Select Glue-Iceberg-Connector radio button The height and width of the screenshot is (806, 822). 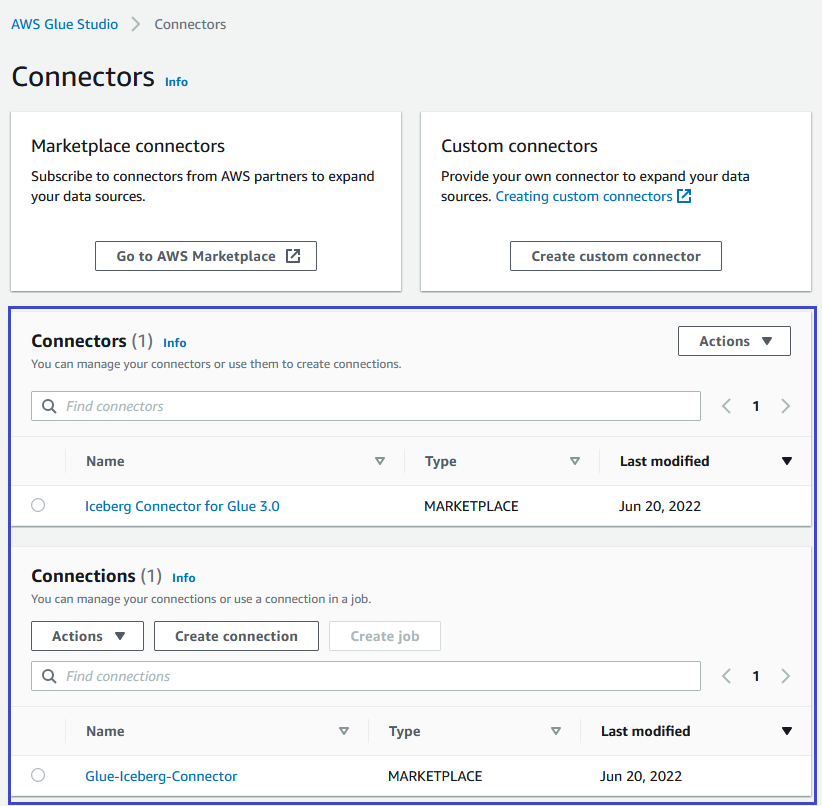pyautogui.click(x=38, y=775)
